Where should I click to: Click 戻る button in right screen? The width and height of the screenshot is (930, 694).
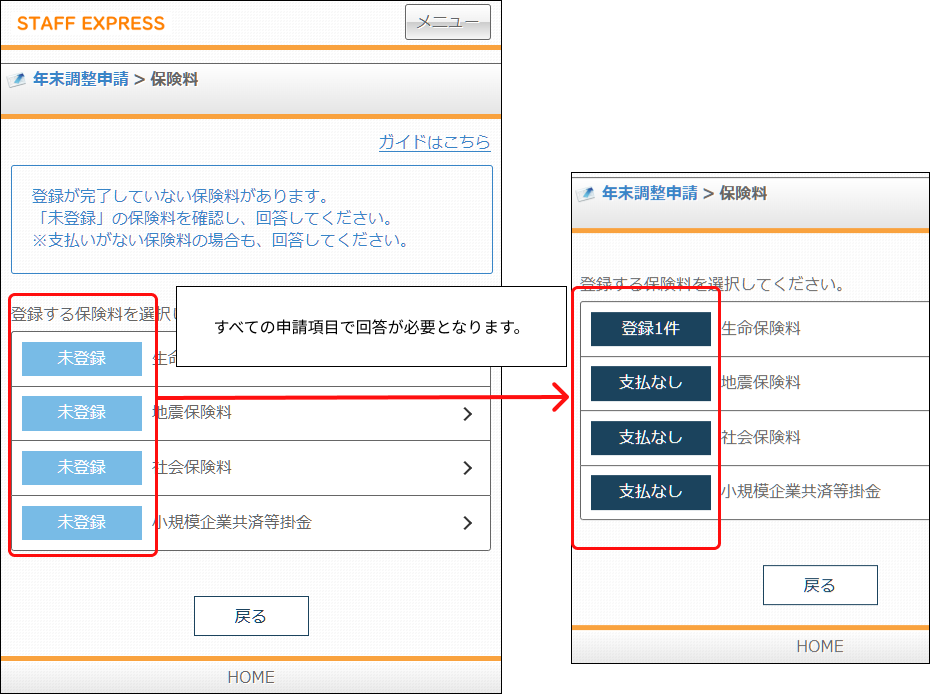pyautogui.click(x=820, y=585)
